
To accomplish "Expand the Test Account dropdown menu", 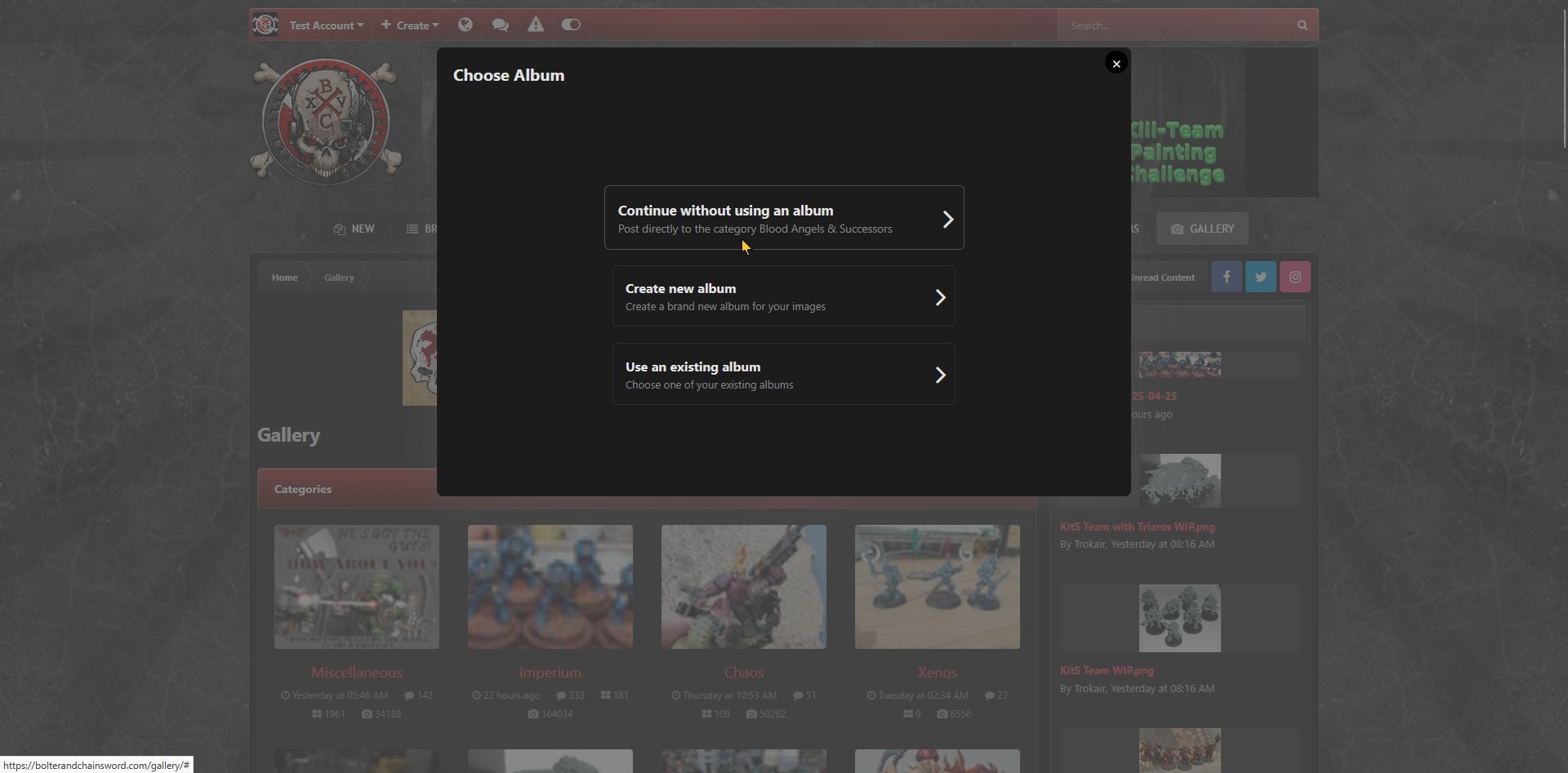I will point(325,25).
